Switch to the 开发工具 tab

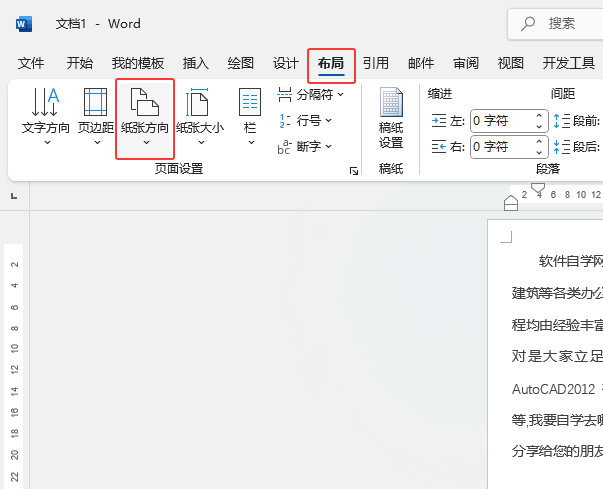pyautogui.click(x=569, y=63)
